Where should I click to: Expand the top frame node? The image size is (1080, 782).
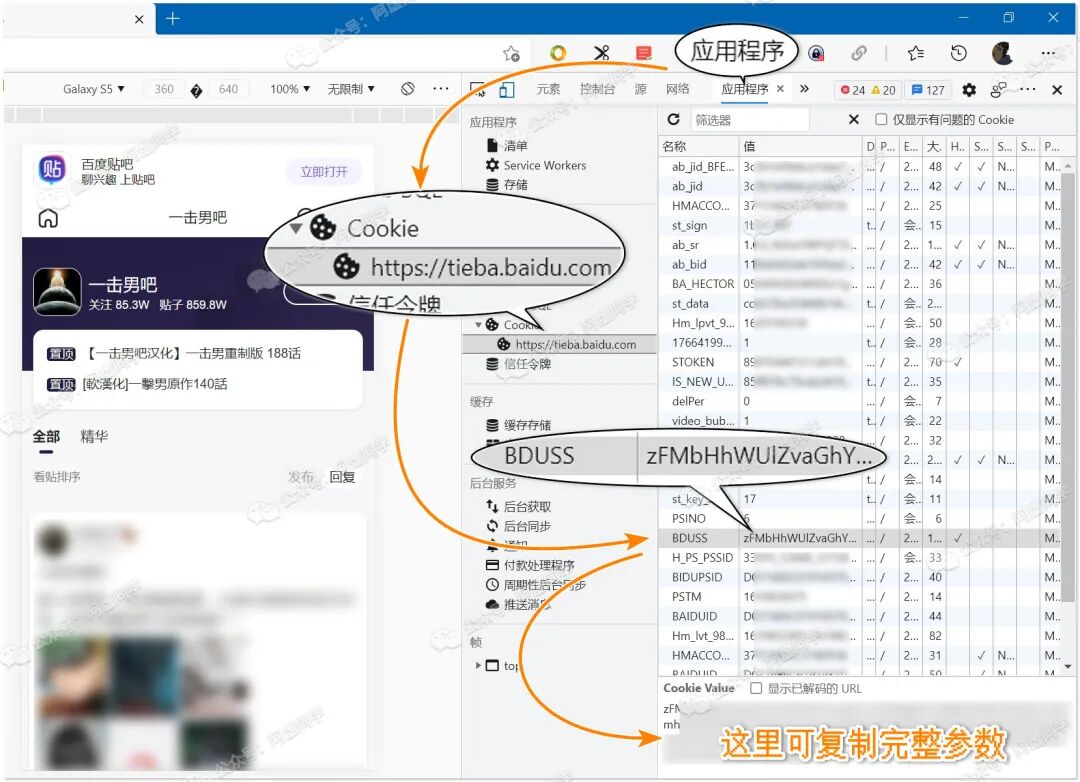pyautogui.click(x=477, y=666)
